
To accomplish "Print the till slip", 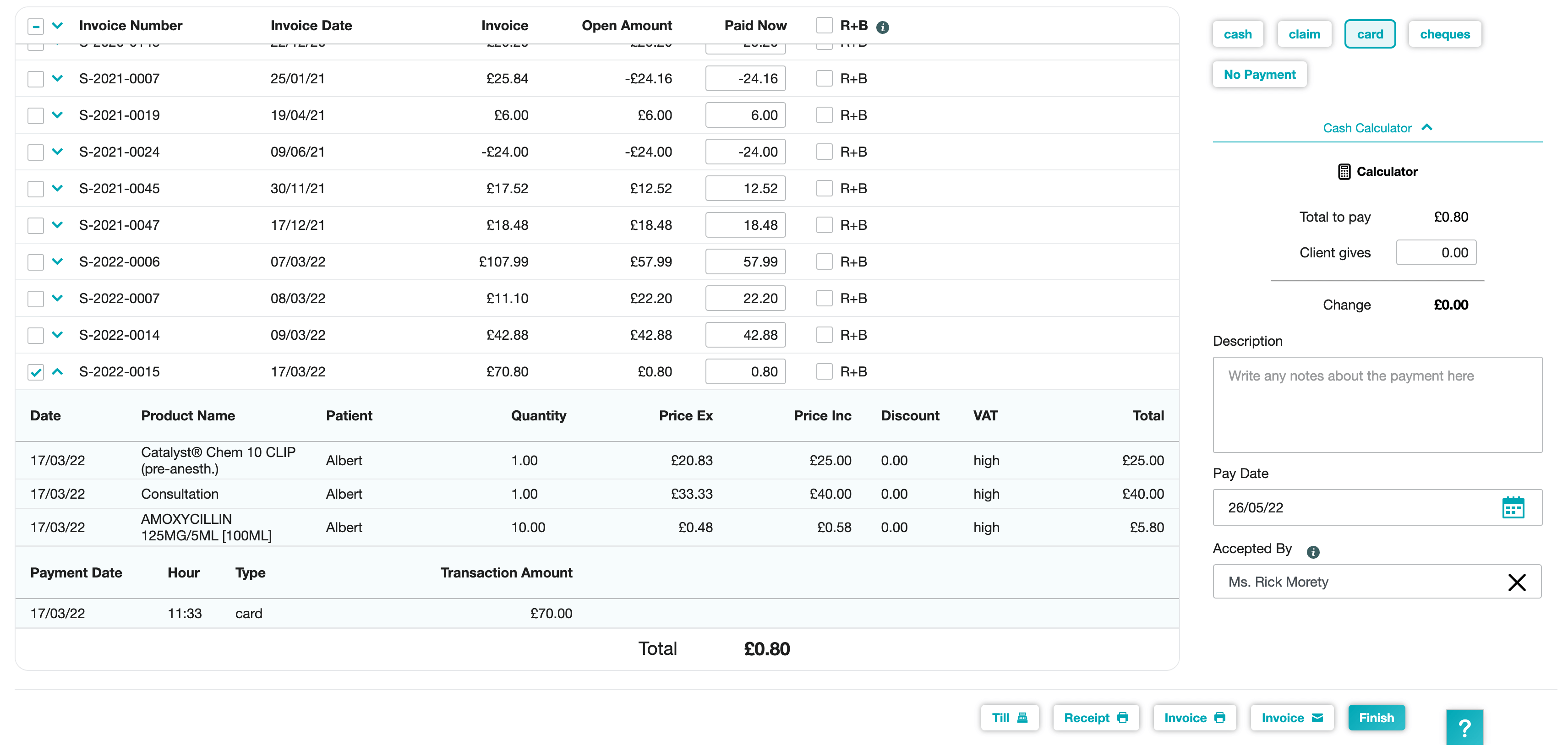I will pos(1009,718).
